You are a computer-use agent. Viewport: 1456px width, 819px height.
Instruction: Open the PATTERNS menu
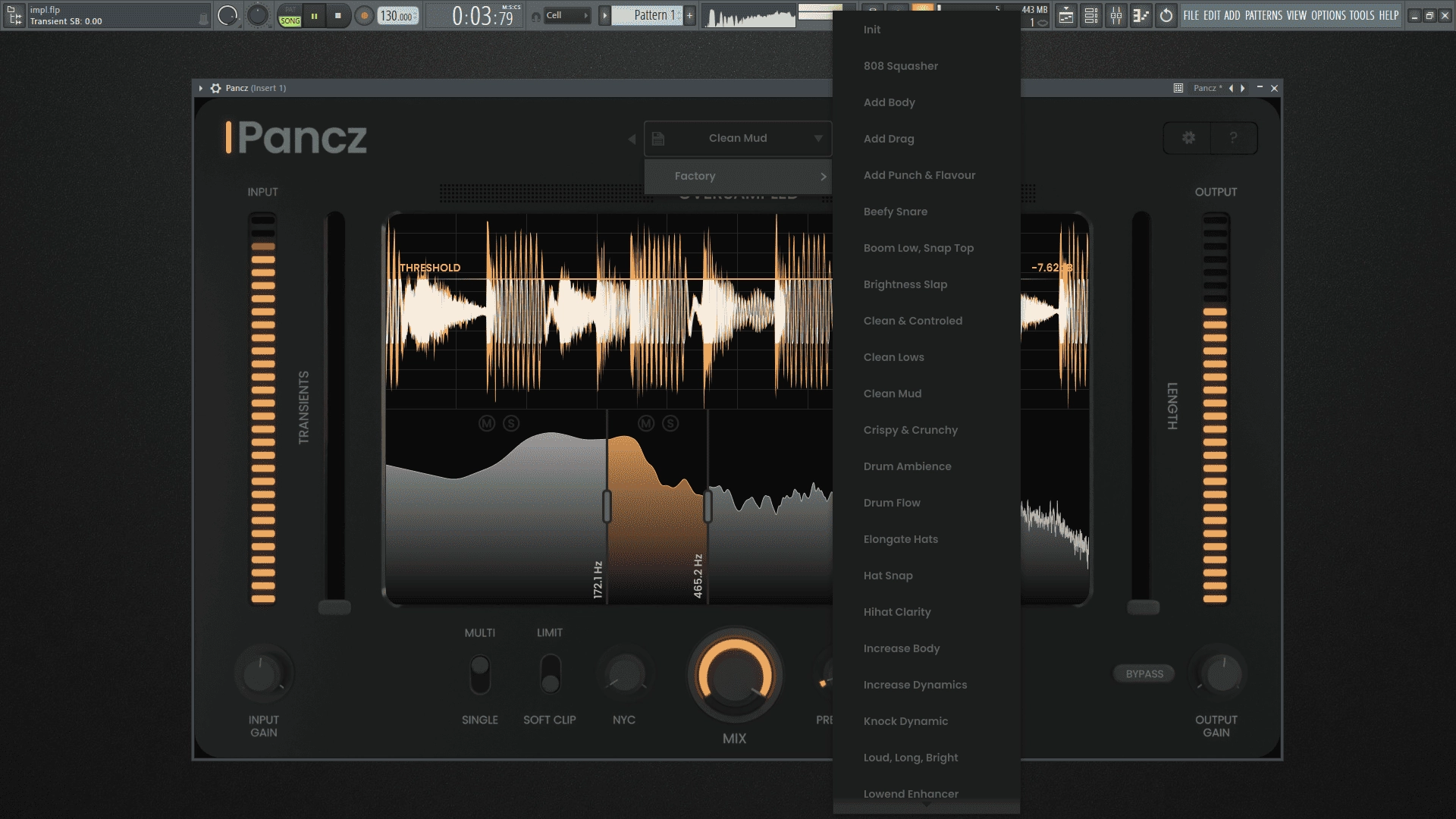[x=1263, y=15]
